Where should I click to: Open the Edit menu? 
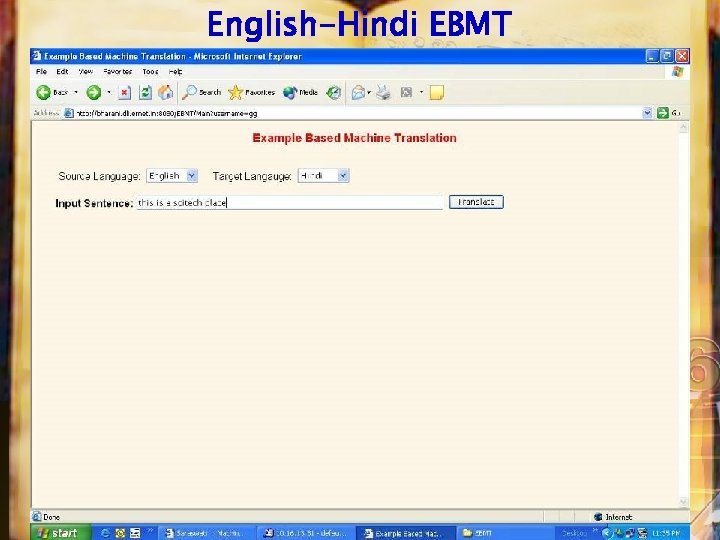(62, 72)
